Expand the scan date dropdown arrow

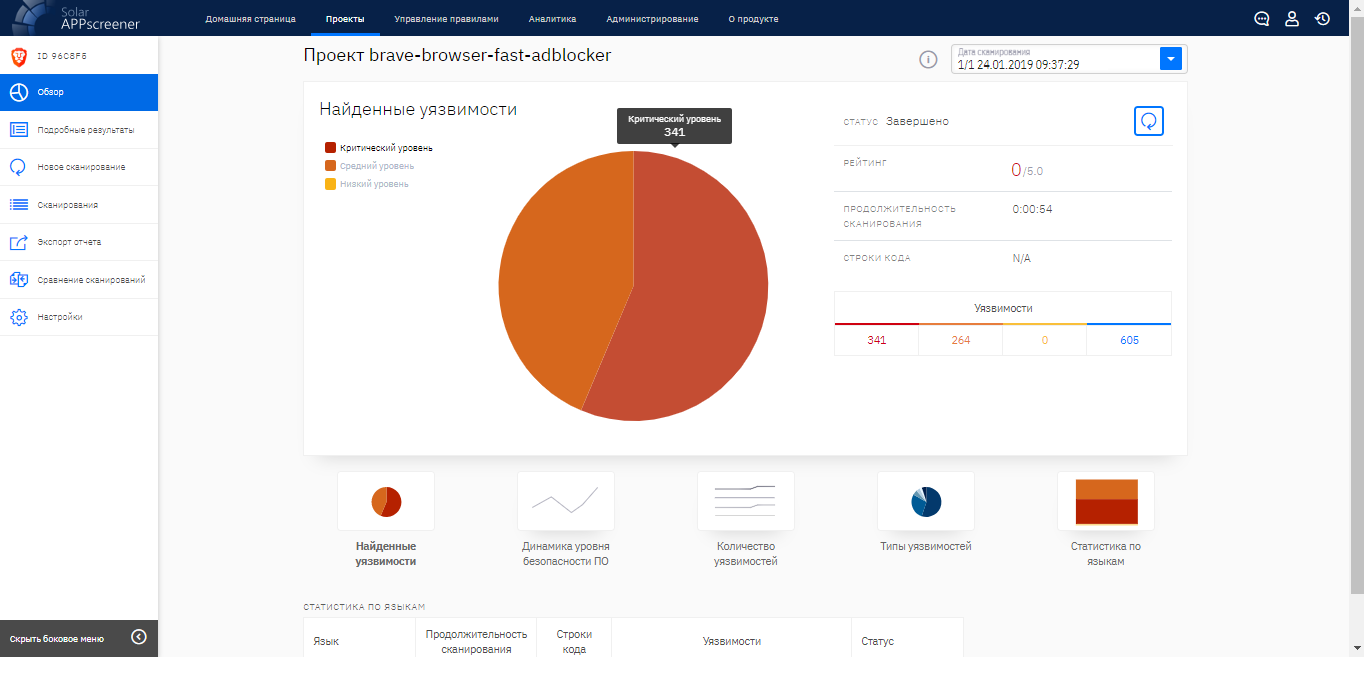1171,59
